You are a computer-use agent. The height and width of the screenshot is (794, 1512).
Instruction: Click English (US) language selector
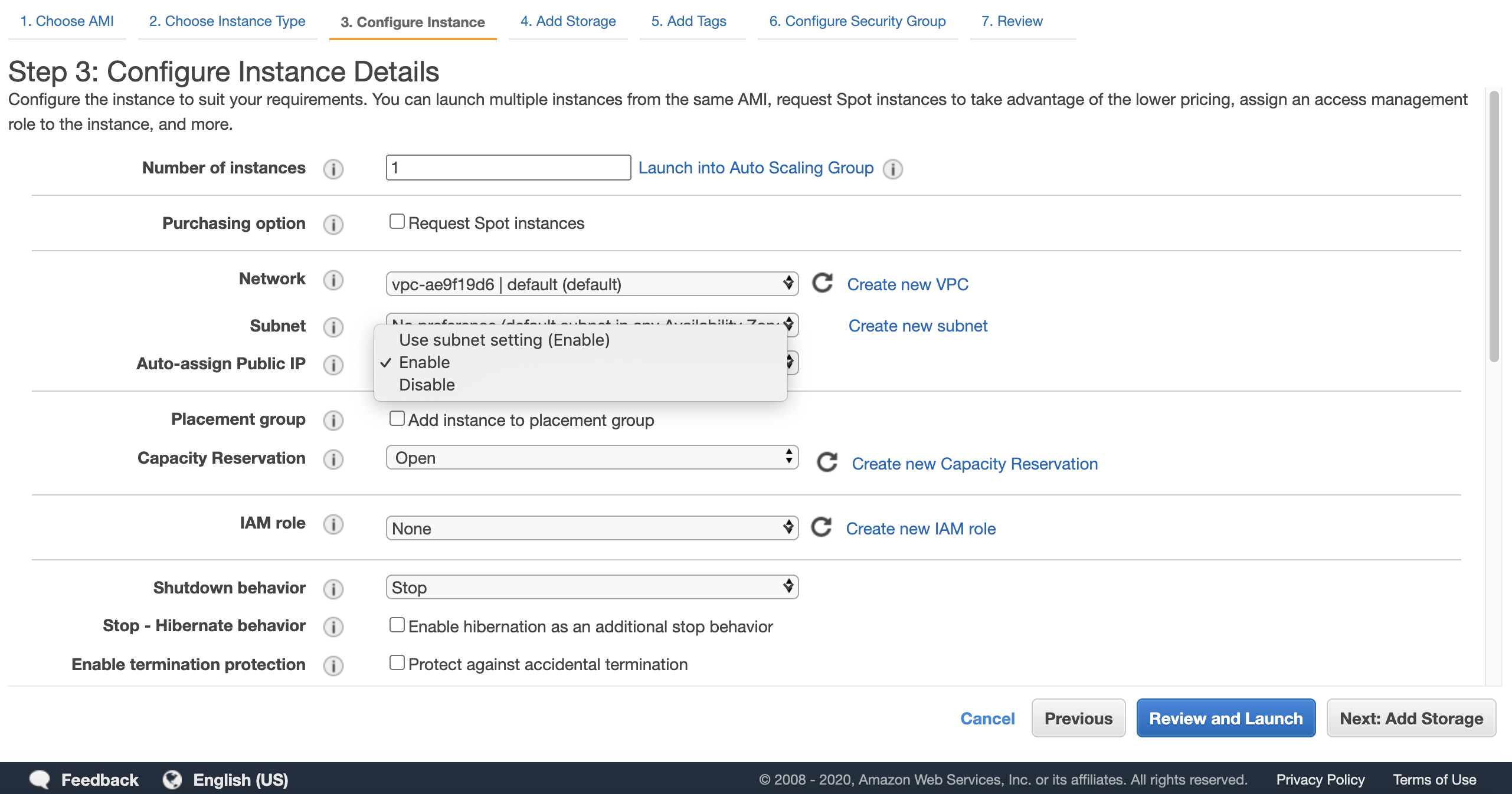coord(240,779)
